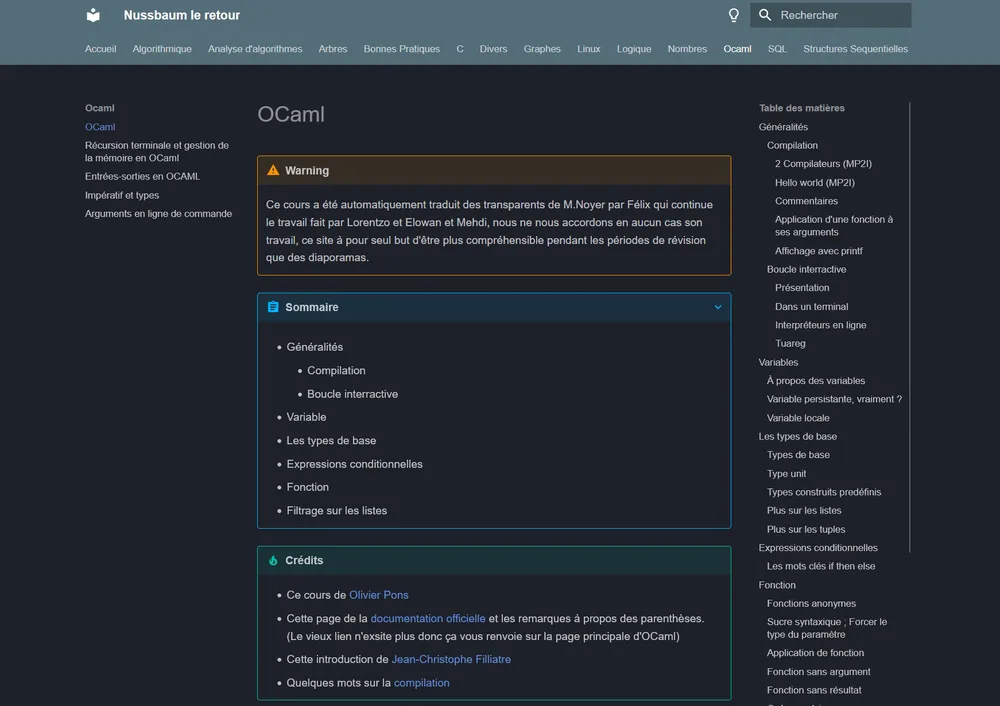Jump to Hello world (MP2I) in contents
The width and height of the screenshot is (1000, 706).
(x=814, y=183)
